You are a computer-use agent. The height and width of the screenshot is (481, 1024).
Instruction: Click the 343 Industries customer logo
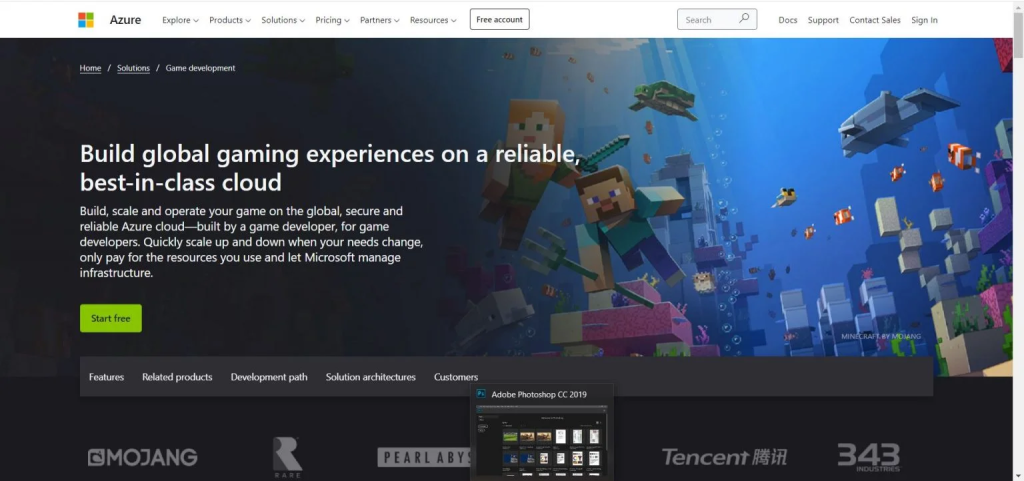click(869, 457)
